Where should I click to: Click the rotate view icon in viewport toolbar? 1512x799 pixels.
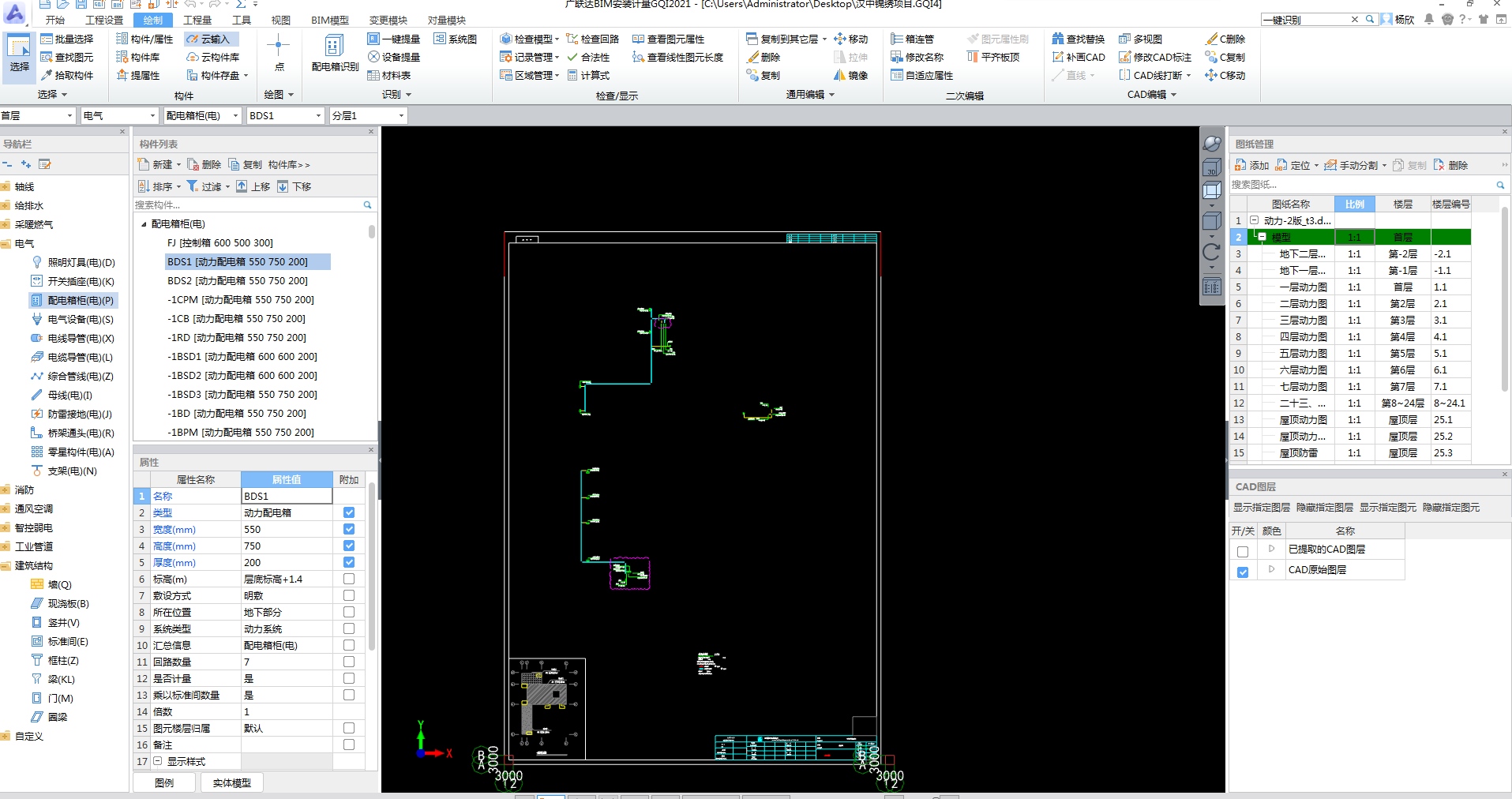point(1212,253)
